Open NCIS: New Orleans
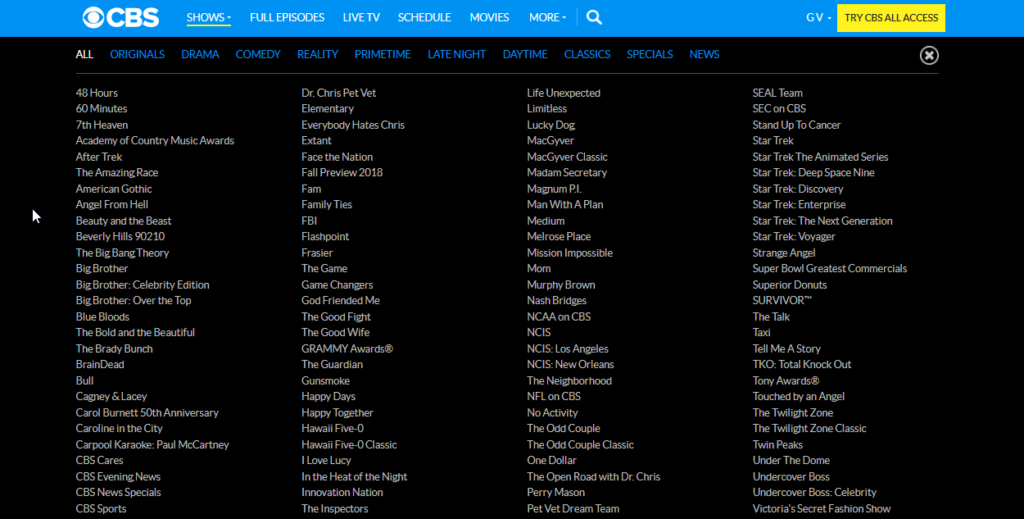Viewport: 1024px width, 519px height. pyautogui.click(x=570, y=364)
